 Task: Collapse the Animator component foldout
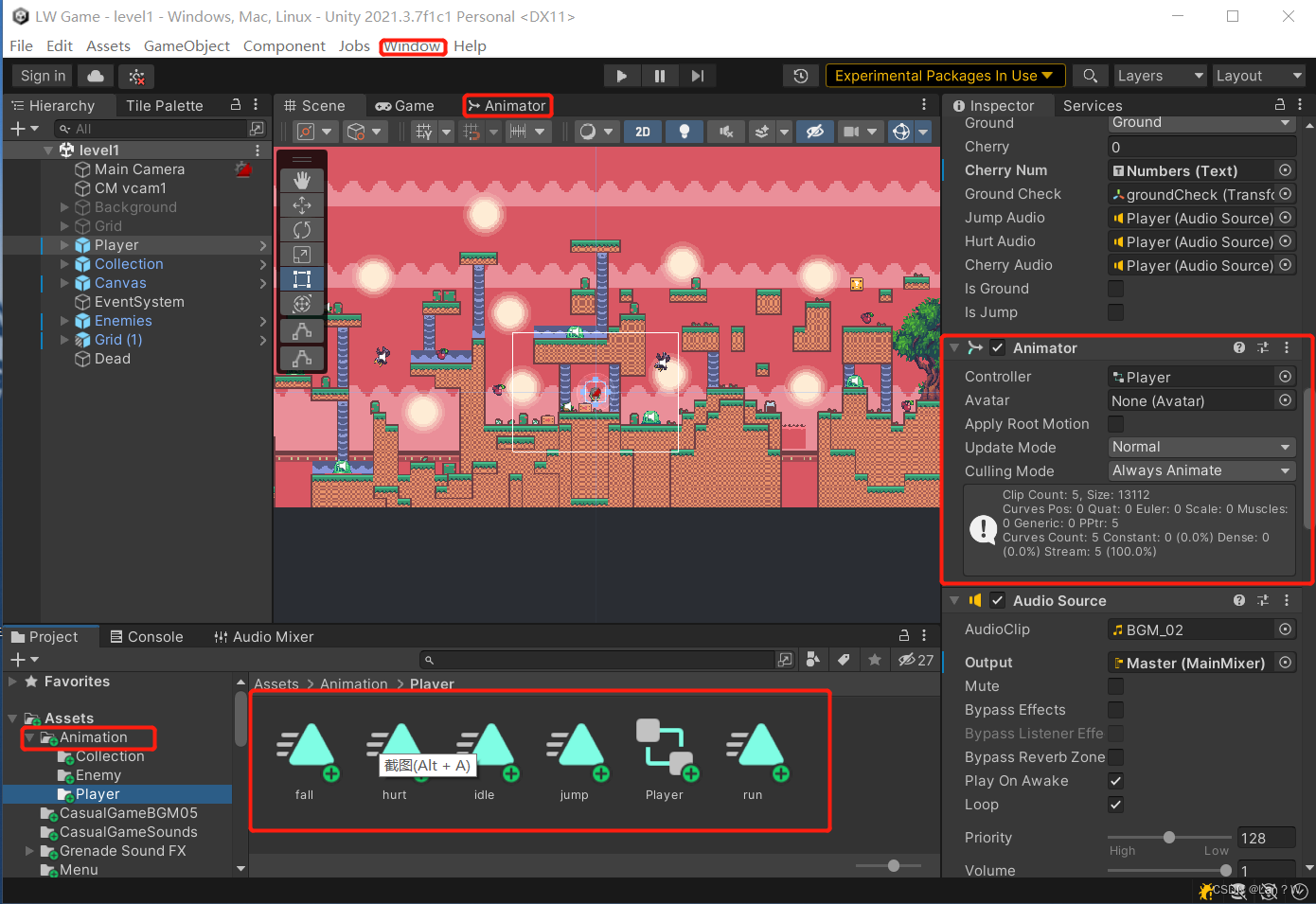(x=954, y=348)
